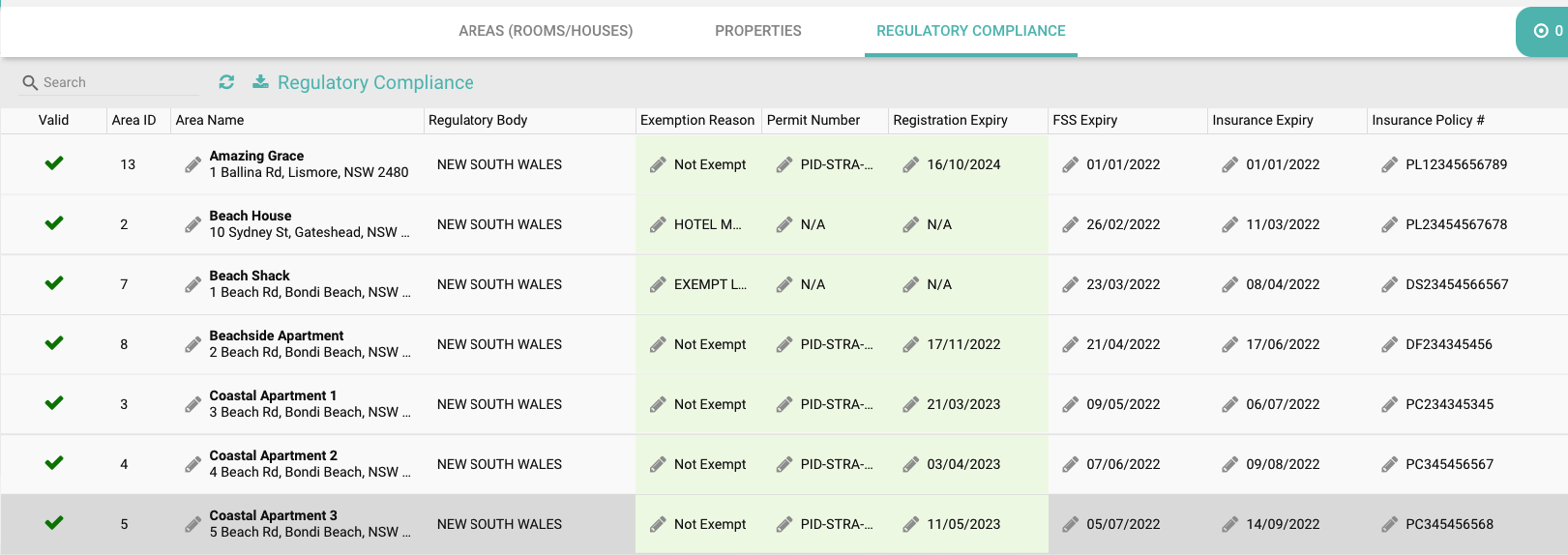Switch to Areas (Rooms/Houses) tab
This screenshot has width=1568, height=555.
pyautogui.click(x=546, y=31)
